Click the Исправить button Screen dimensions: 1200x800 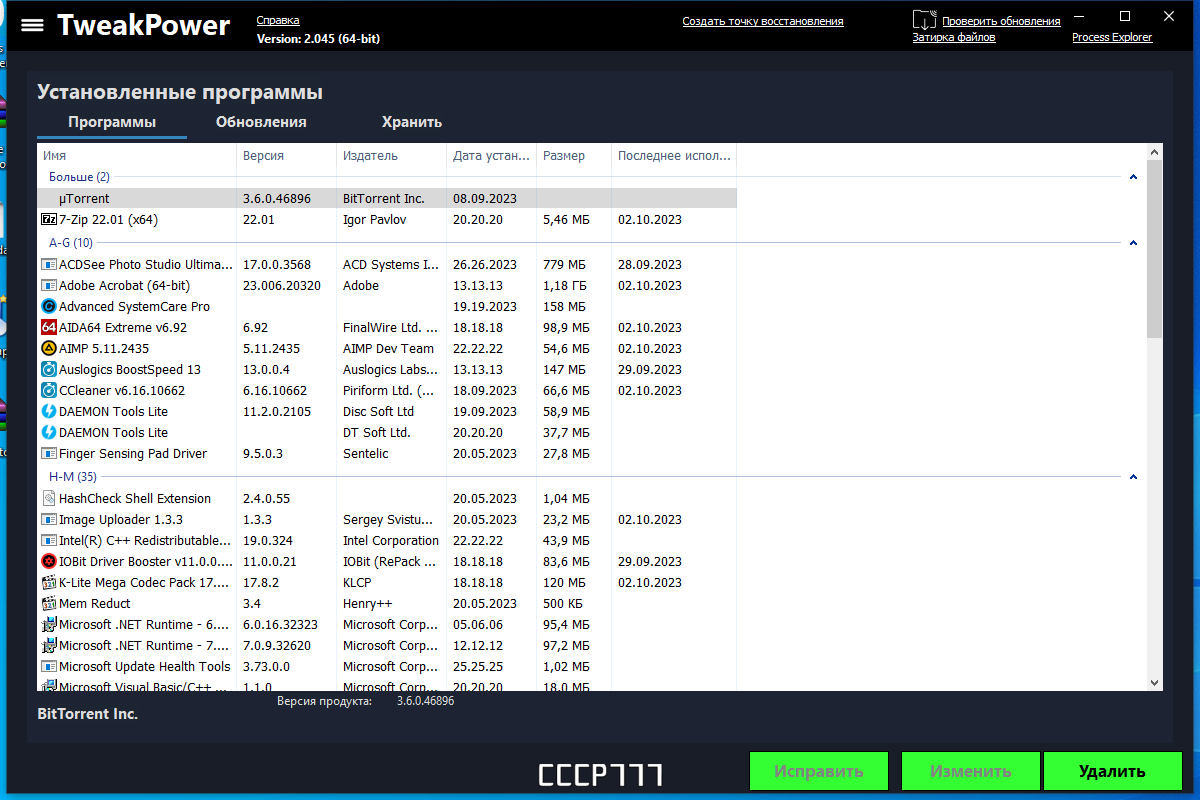tap(819, 771)
